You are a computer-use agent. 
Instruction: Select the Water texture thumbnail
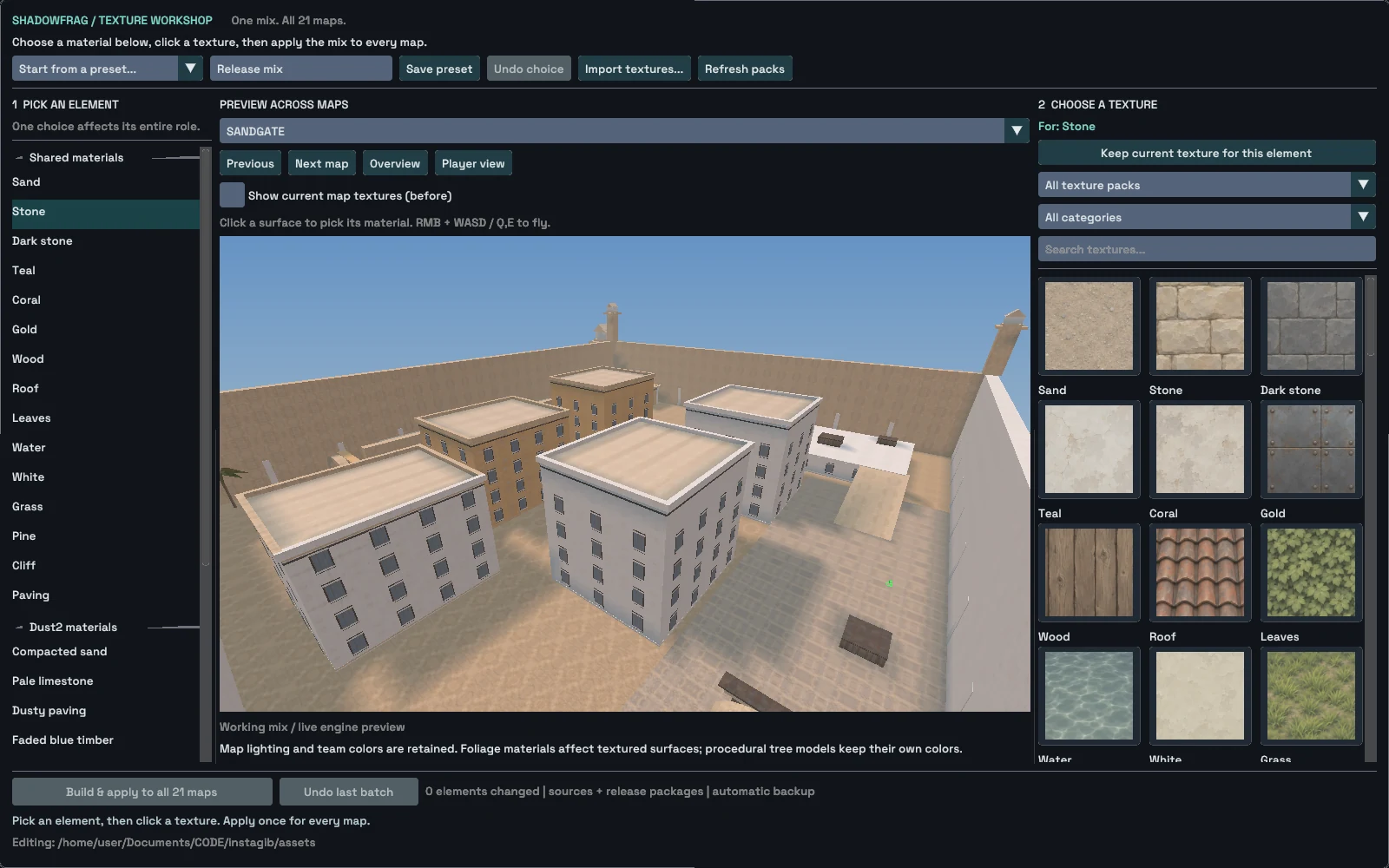tap(1089, 696)
